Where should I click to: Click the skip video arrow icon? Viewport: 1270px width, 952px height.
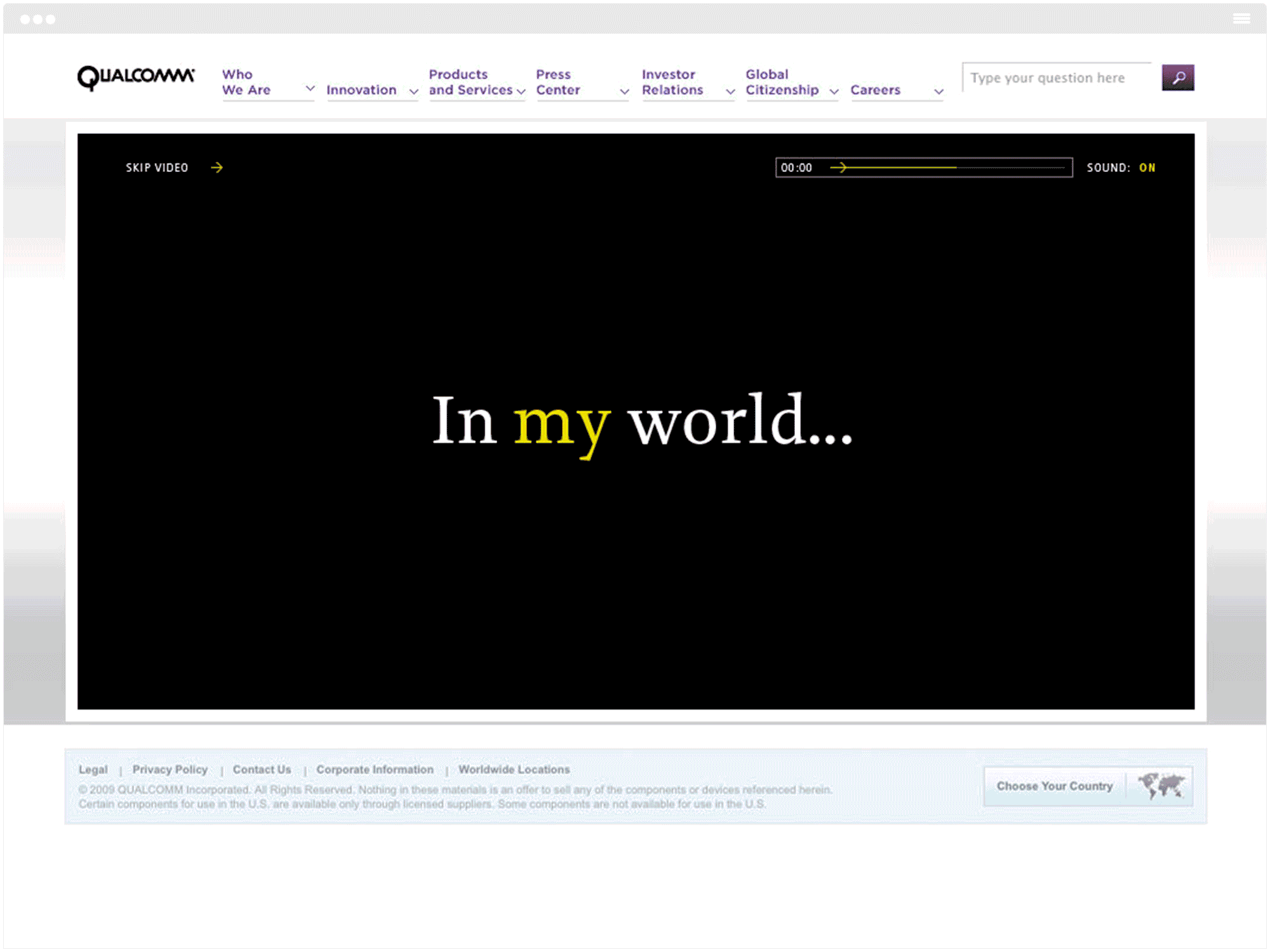pos(218,167)
